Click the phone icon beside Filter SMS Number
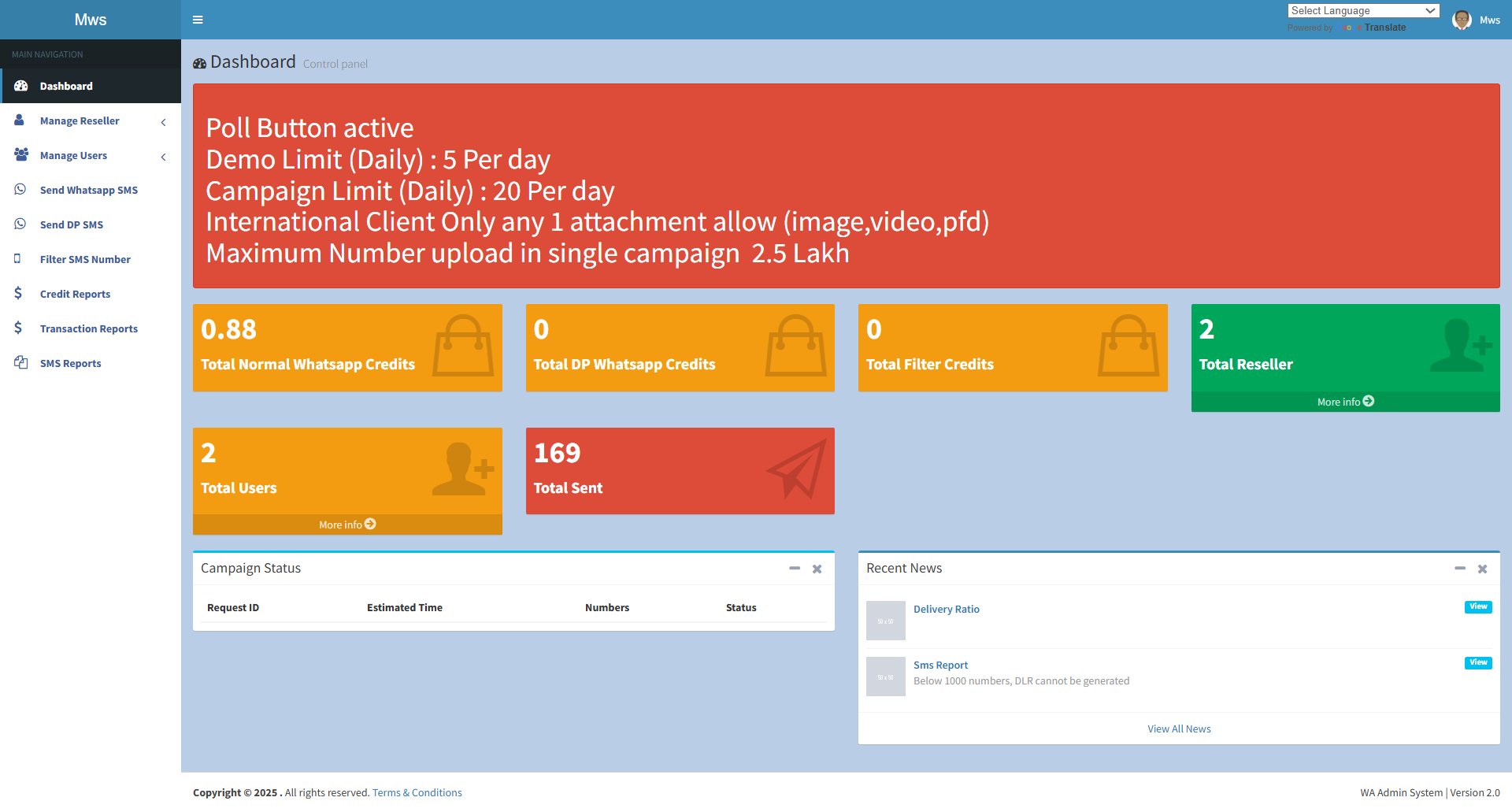The image size is (1512, 812). [x=17, y=259]
